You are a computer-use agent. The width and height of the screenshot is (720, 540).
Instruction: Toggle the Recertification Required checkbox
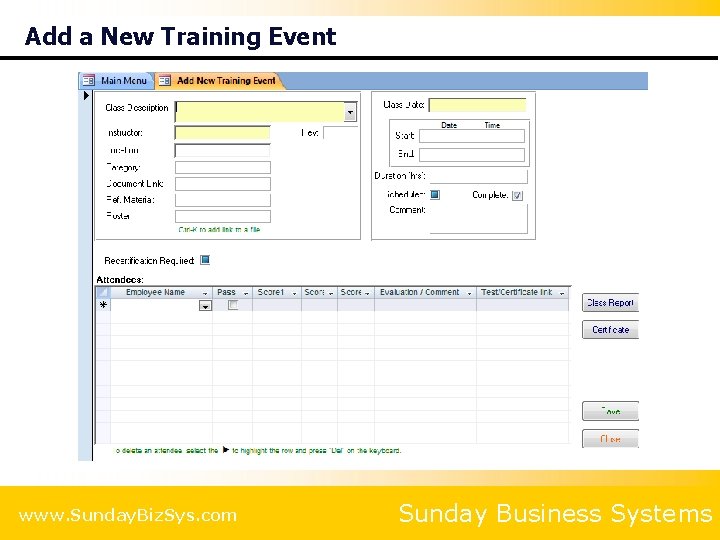coord(205,260)
